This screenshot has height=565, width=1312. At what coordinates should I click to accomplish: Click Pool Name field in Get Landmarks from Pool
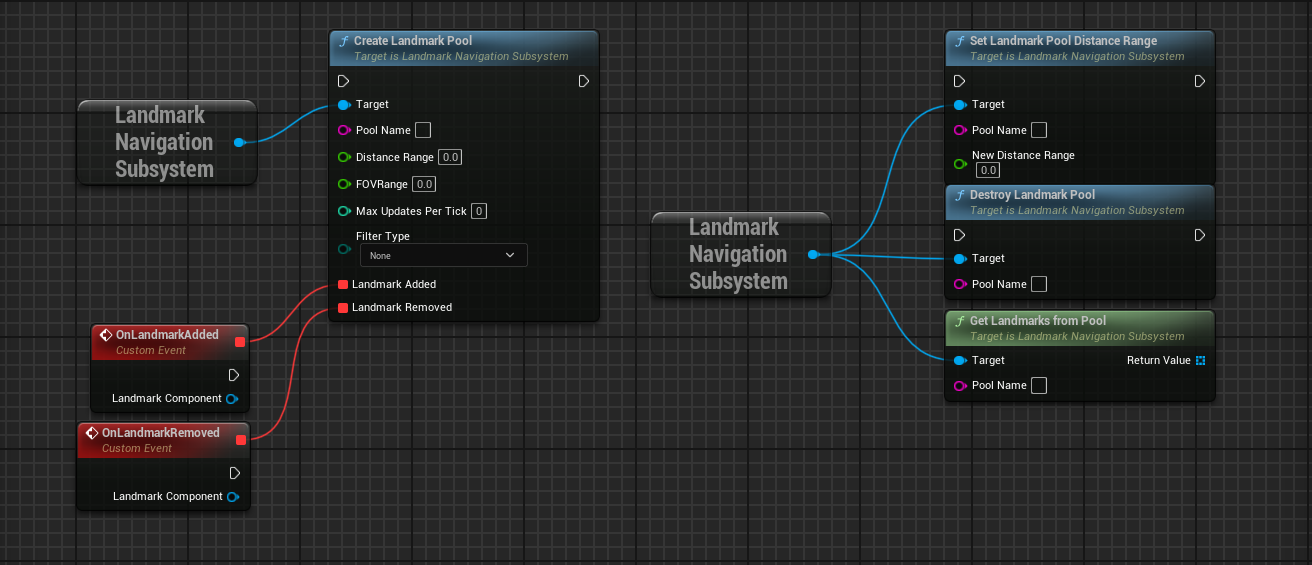pyautogui.click(x=1039, y=385)
